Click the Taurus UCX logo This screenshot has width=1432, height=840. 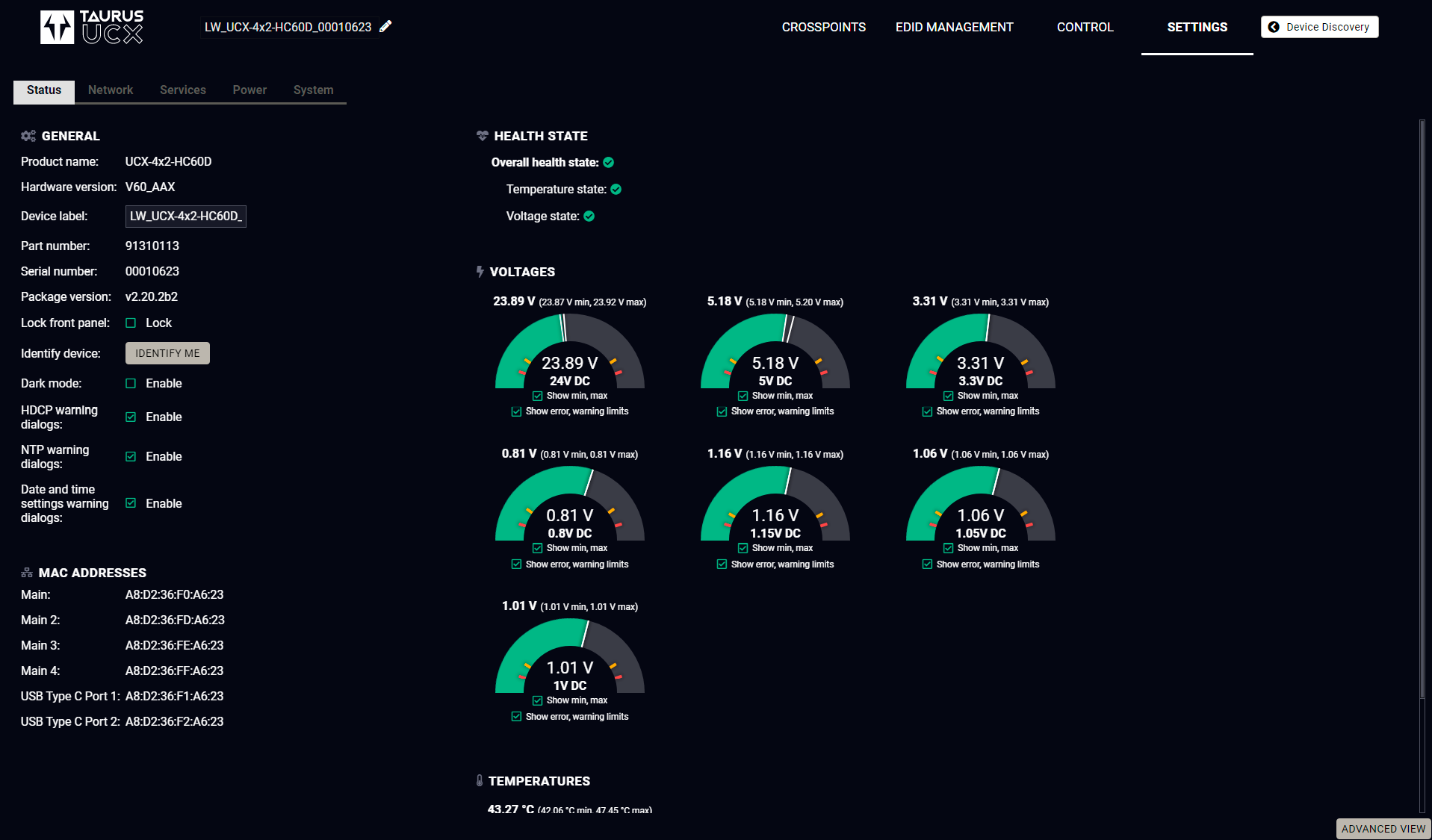[x=92, y=27]
